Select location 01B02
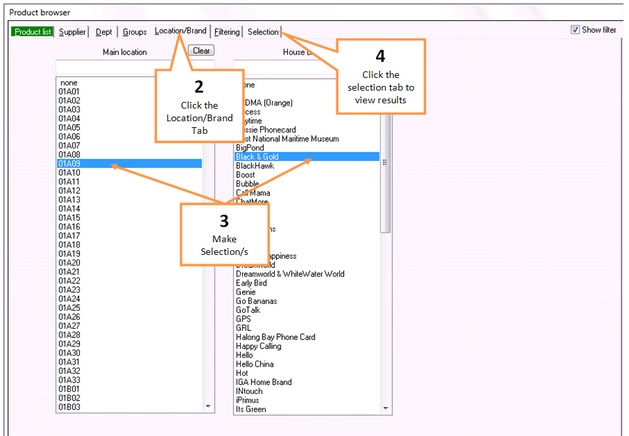 click(x=129, y=398)
